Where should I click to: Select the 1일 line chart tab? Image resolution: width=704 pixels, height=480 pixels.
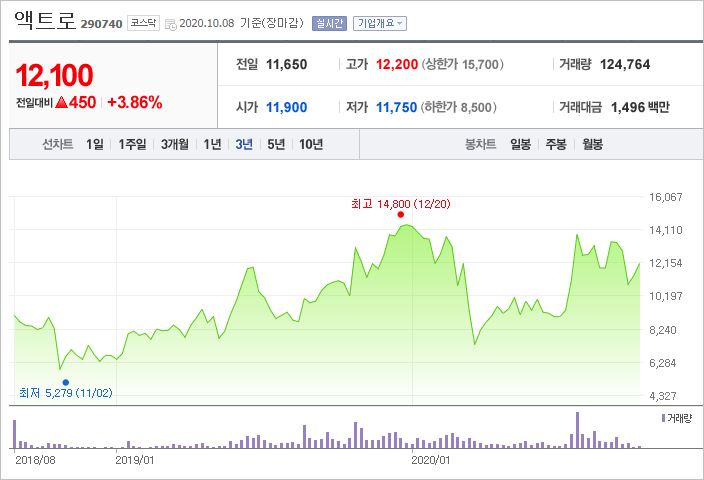tap(95, 144)
